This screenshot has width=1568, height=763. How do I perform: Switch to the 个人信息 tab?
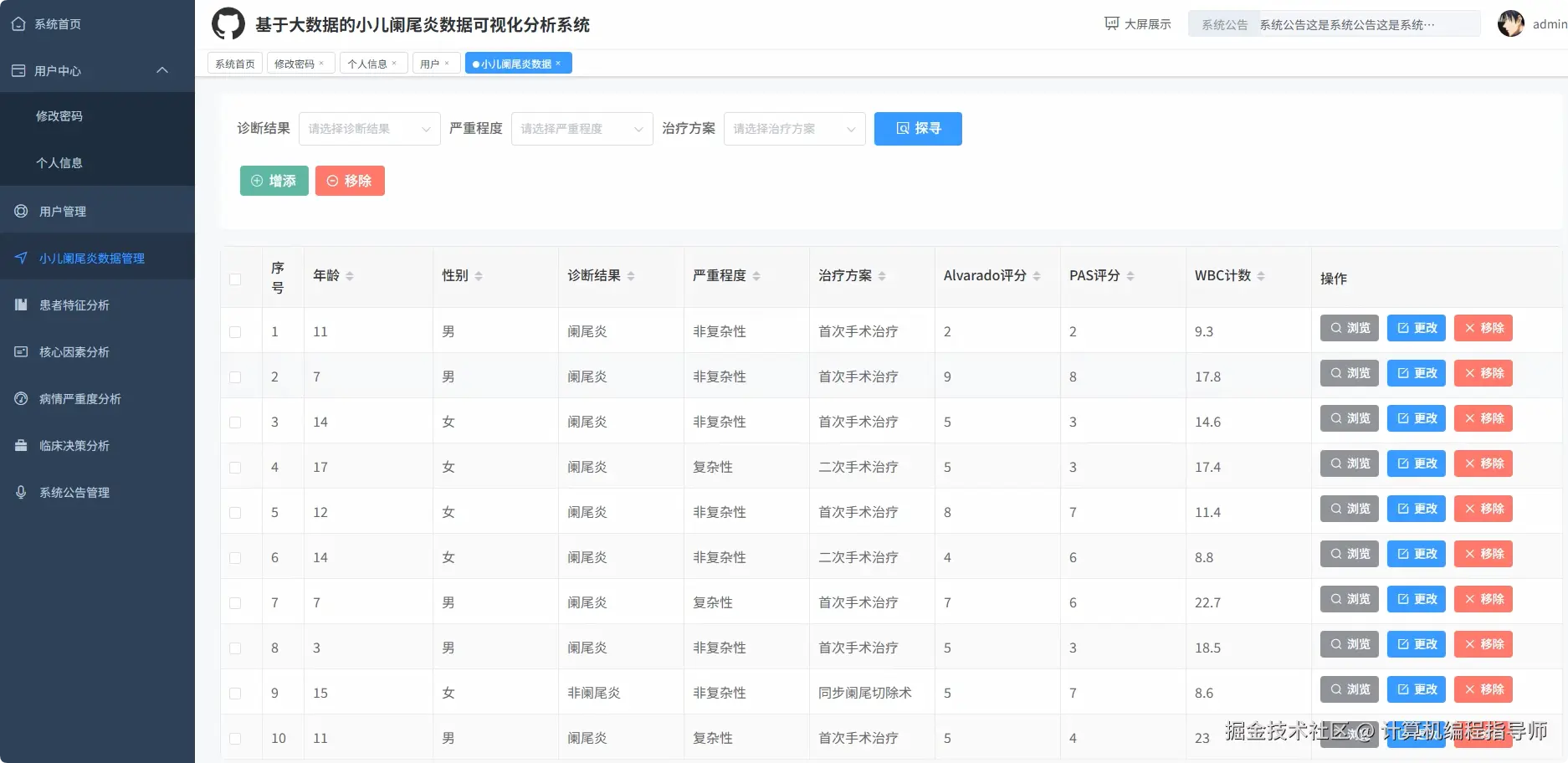pyautogui.click(x=368, y=62)
